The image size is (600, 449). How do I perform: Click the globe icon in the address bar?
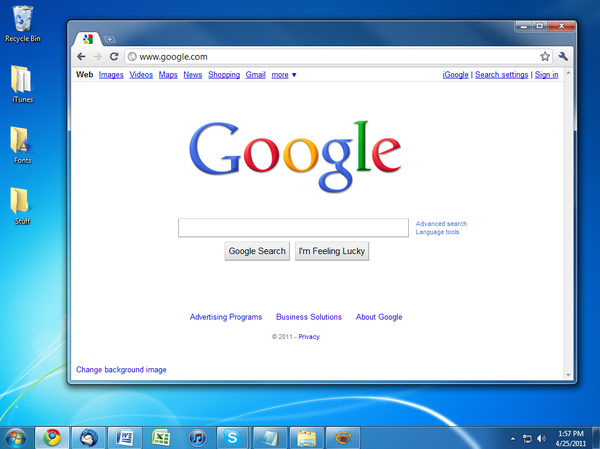pyautogui.click(x=132, y=57)
